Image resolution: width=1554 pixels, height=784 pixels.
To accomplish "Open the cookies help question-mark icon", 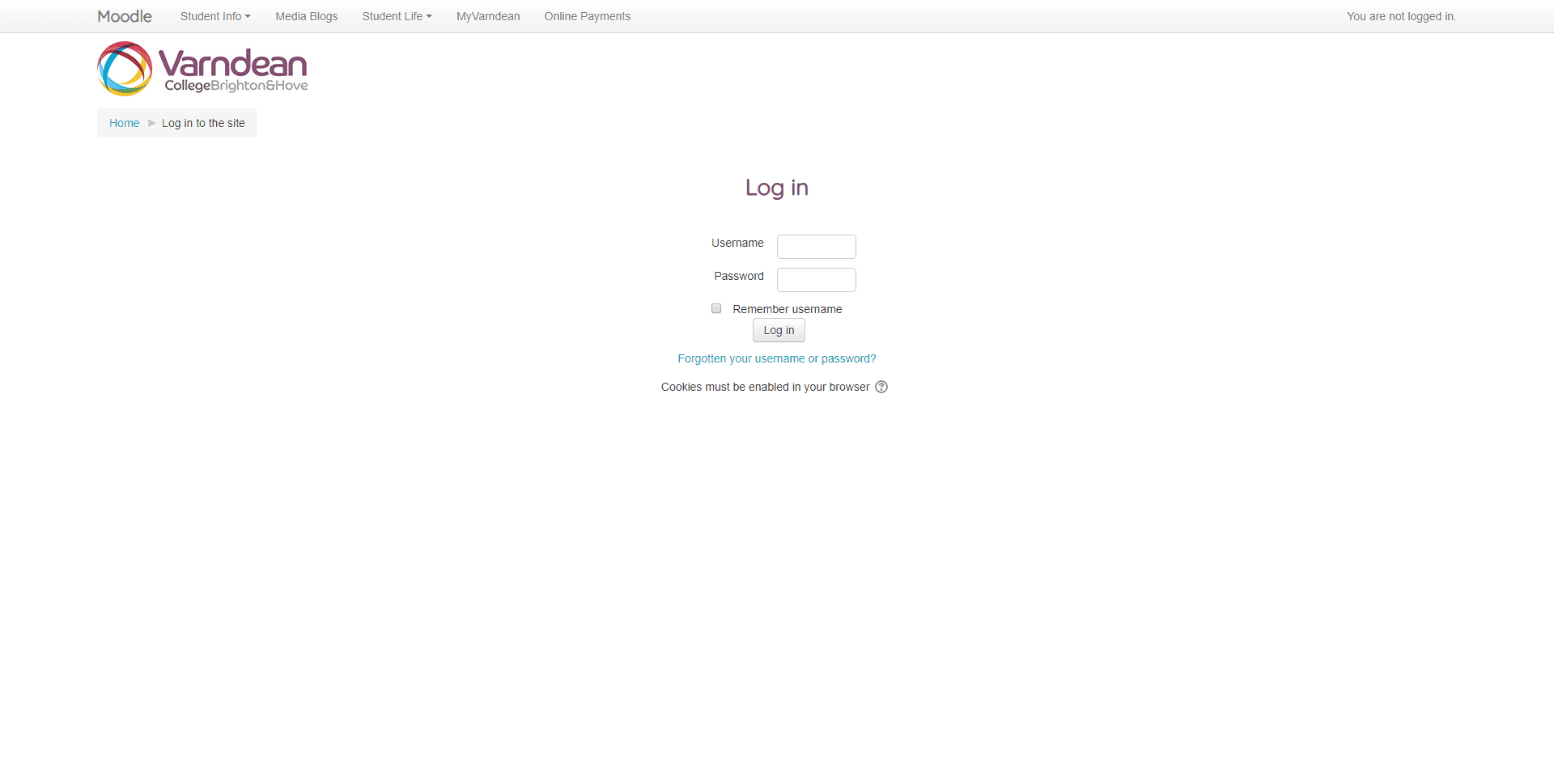I will point(881,387).
